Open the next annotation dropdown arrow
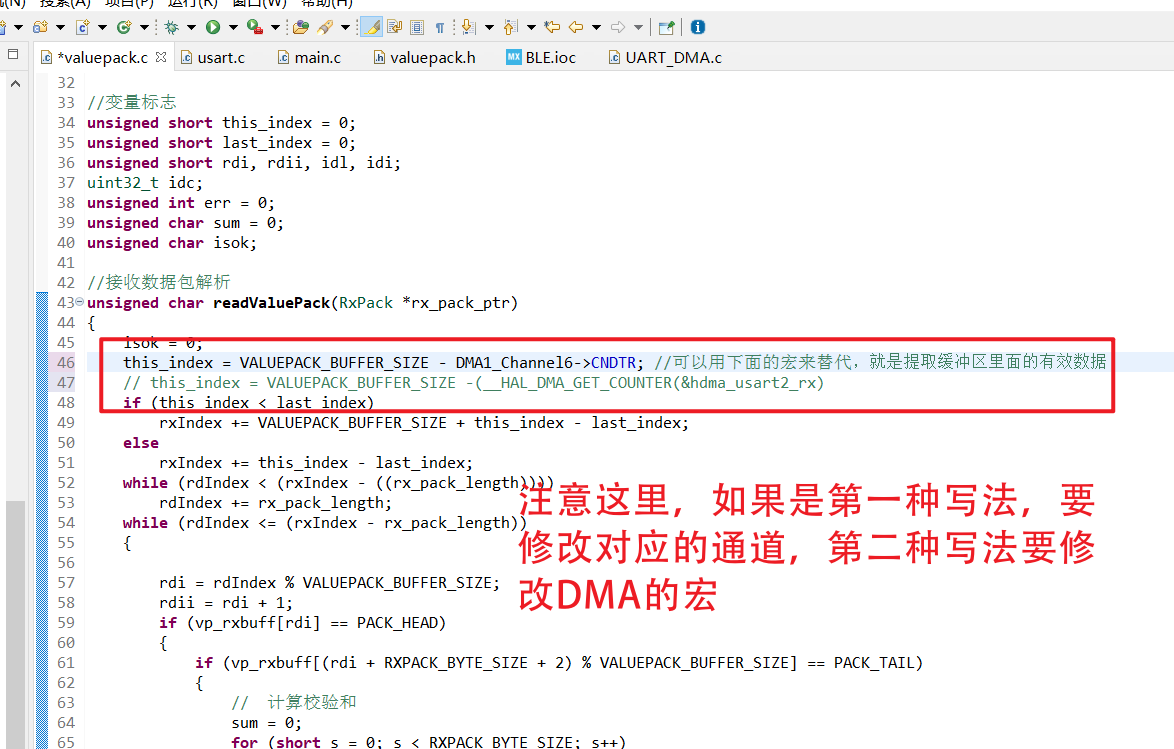 tap(489, 28)
